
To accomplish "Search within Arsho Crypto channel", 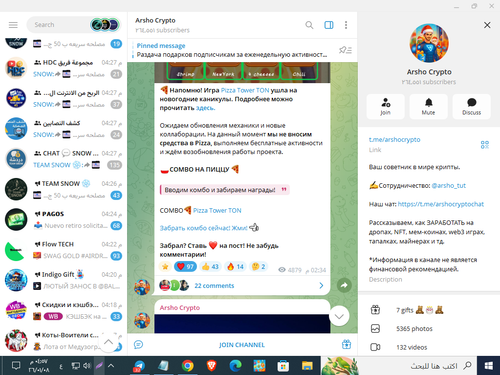I will 309,25.
